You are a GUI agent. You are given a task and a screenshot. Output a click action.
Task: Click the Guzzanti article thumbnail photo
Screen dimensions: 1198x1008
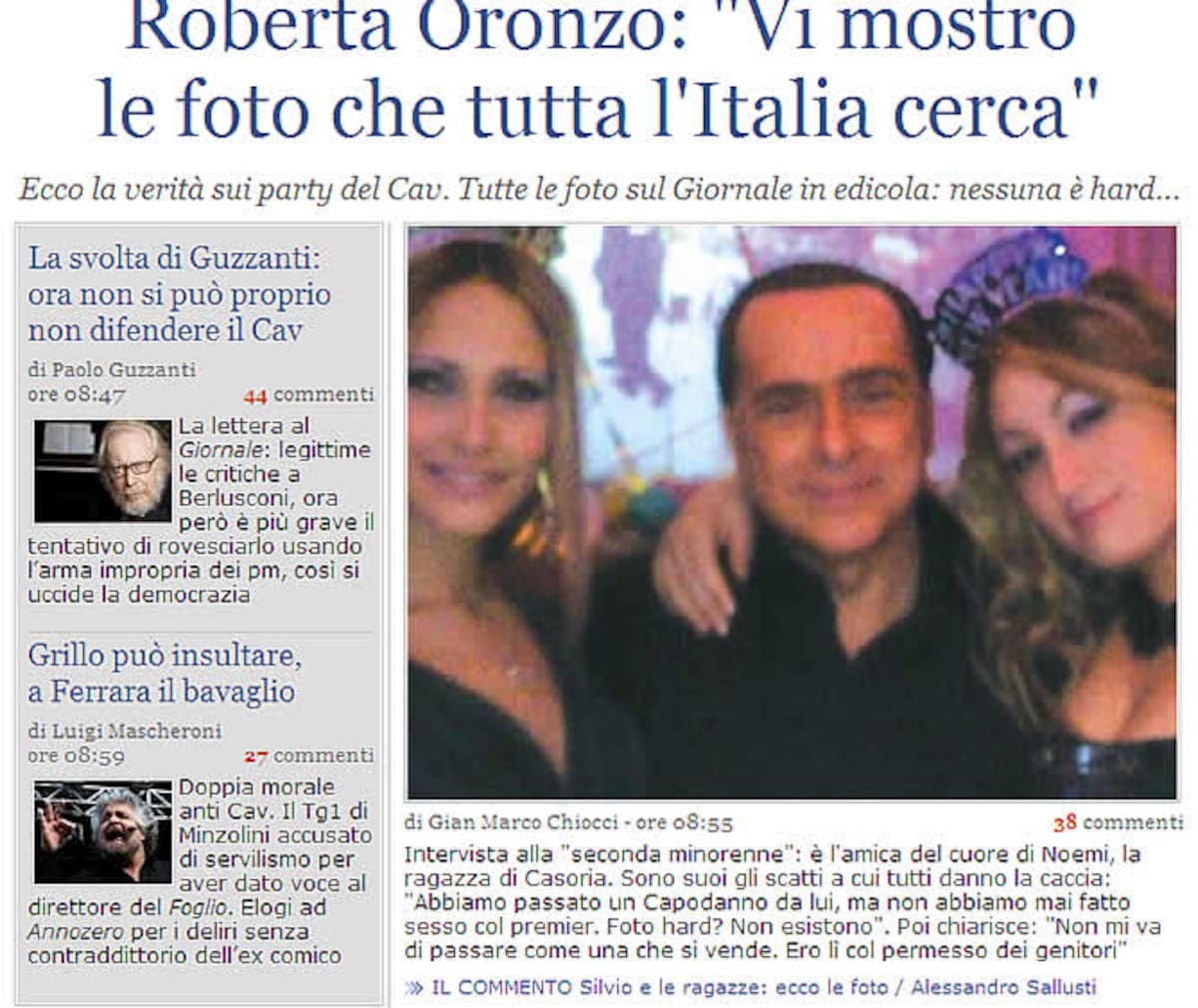tap(103, 471)
